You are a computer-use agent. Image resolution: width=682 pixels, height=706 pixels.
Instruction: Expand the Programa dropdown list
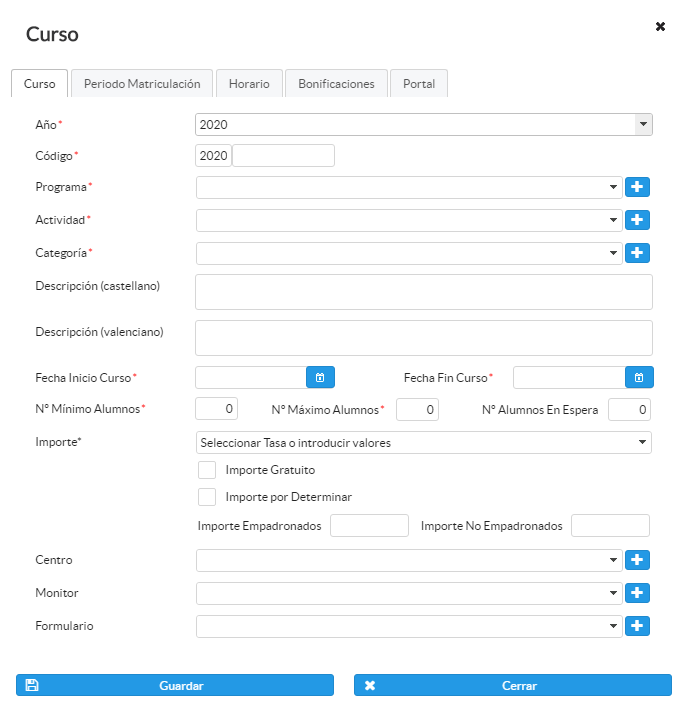[410, 187]
